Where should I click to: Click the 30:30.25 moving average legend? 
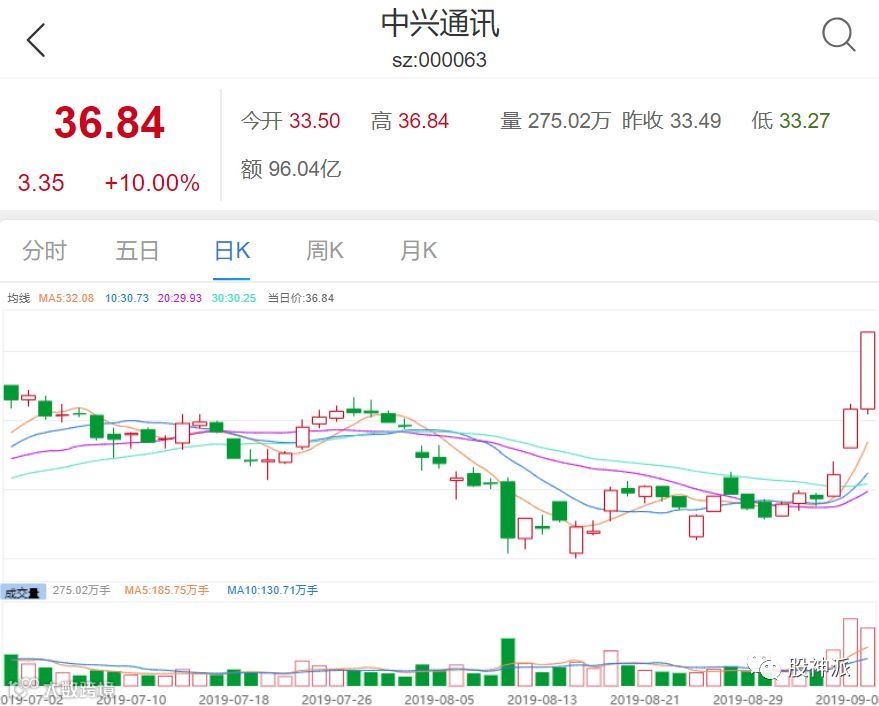233,298
